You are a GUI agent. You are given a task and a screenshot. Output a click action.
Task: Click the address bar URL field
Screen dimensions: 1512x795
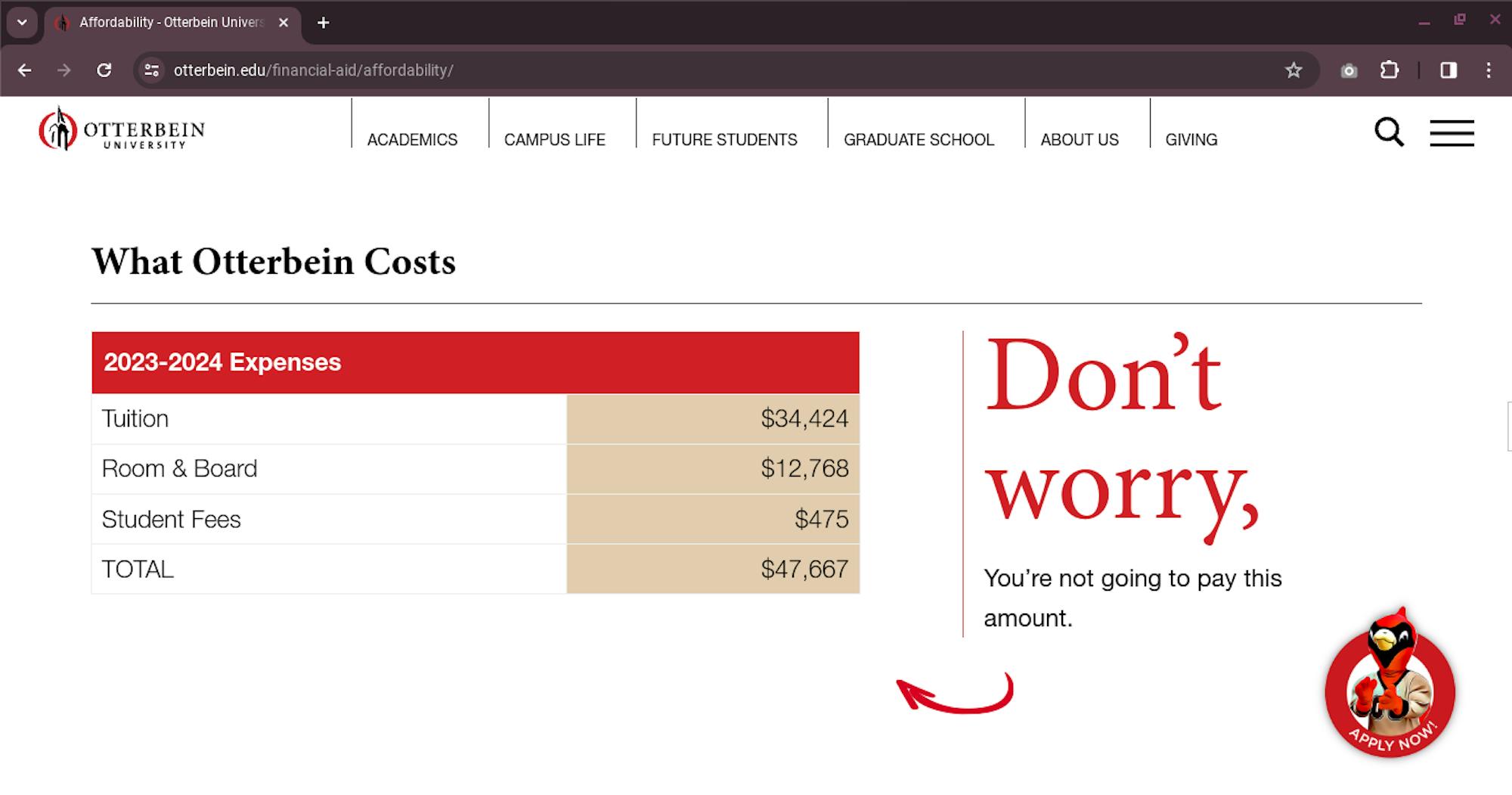(x=680, y=70)
